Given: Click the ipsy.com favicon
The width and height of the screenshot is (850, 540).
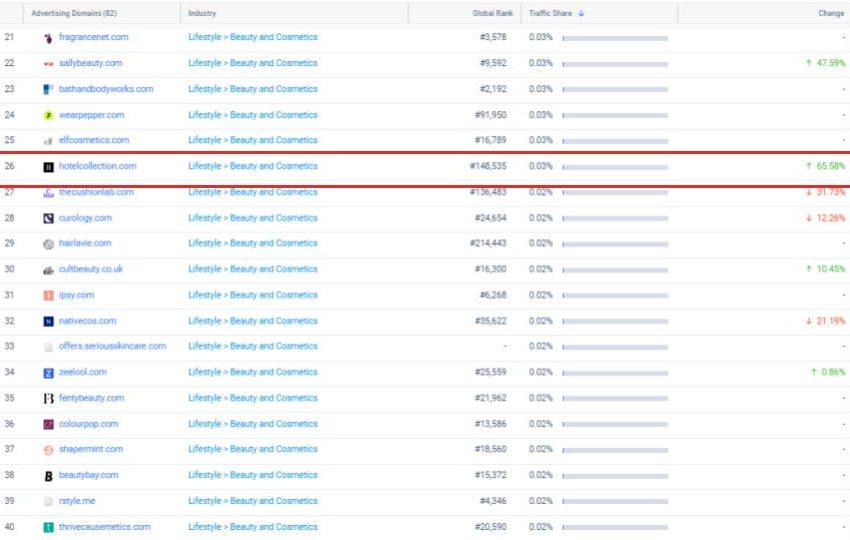Looking at the screenshot, I should click(48, 295).
